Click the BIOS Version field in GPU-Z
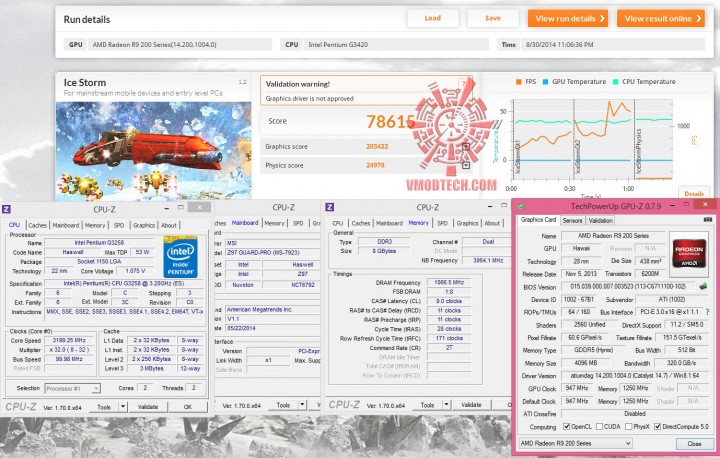This screenshot has width=720, height=458. (x=628, y=286)
